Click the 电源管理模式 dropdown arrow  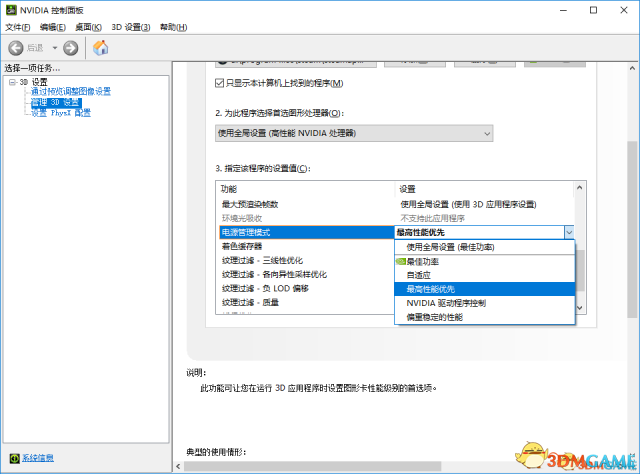(x=568, y=231)
